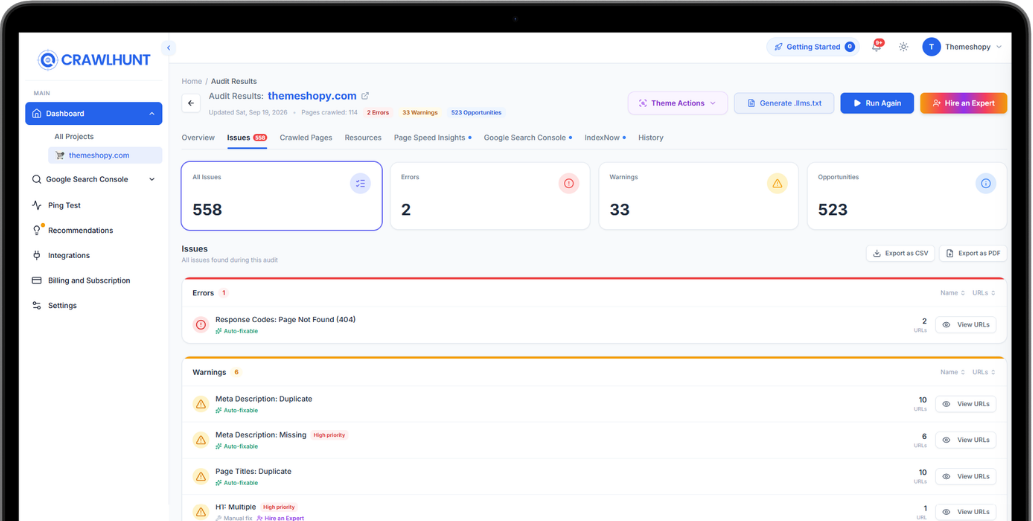Click Hire an Expert link under H1: Multiple
The image size is (1033, 521).
point(281,518)
